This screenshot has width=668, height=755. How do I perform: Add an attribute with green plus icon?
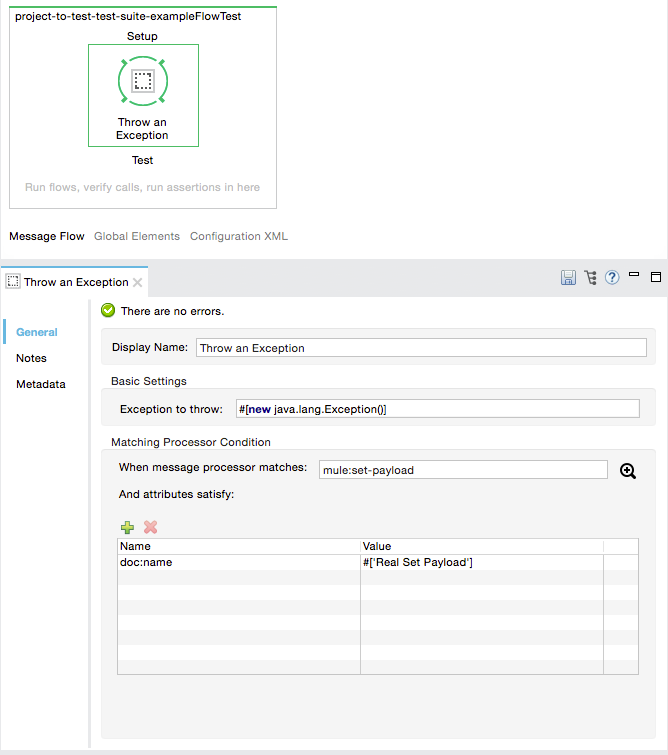tap(127, 527)
